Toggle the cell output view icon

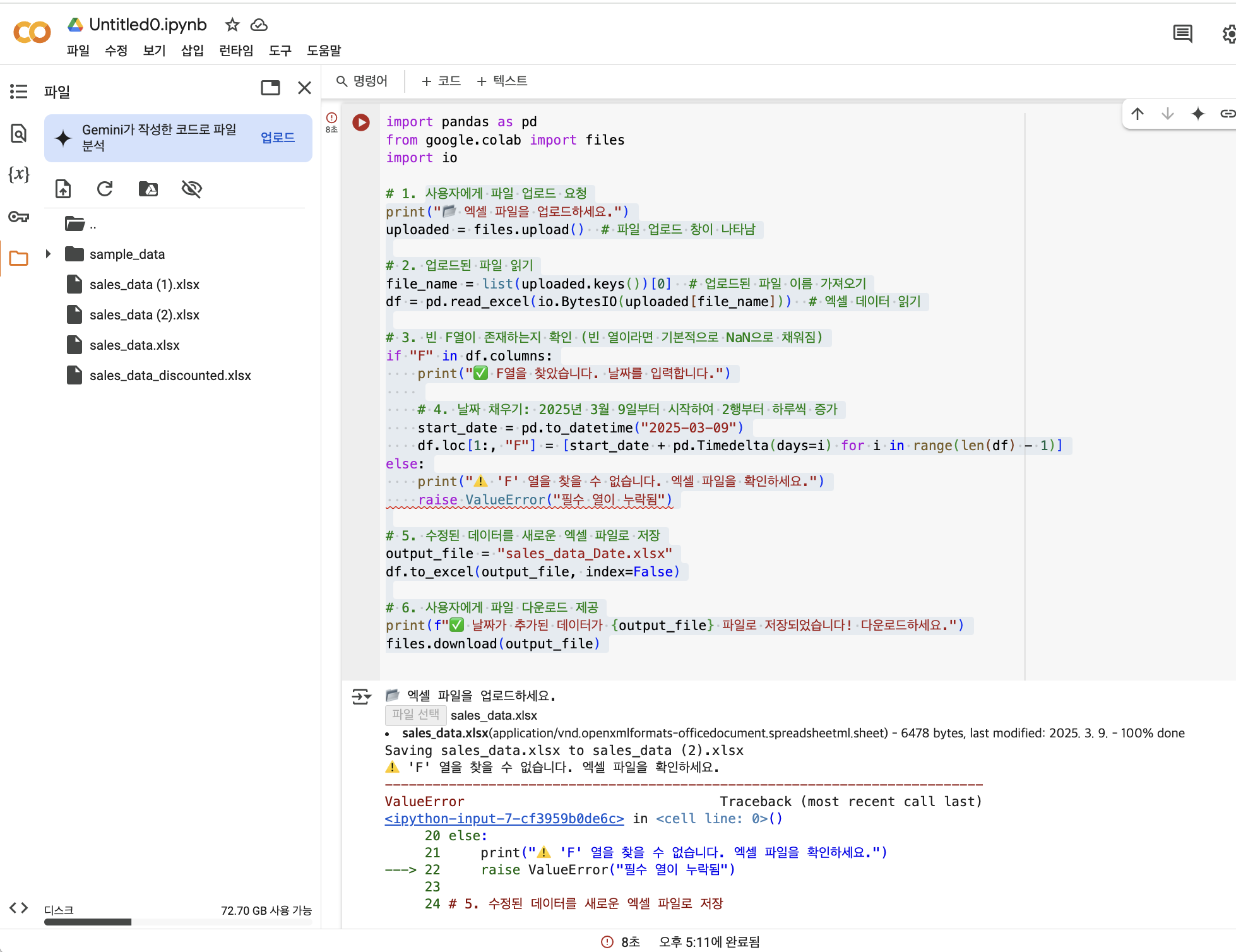tap(361, 696)
